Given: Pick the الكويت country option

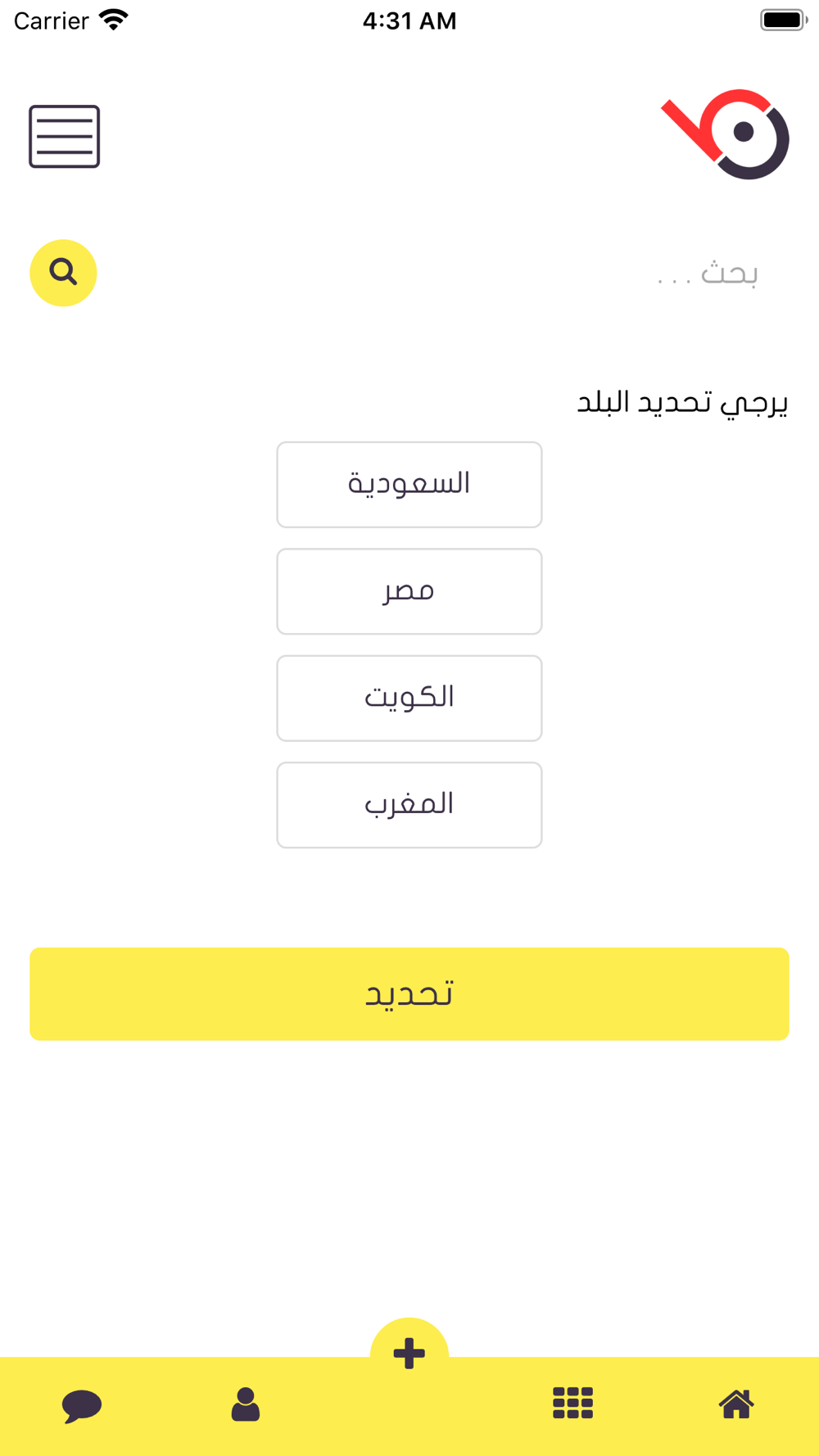Looking at the screenshot, I should pyautogui.click(x=409, y=699).
